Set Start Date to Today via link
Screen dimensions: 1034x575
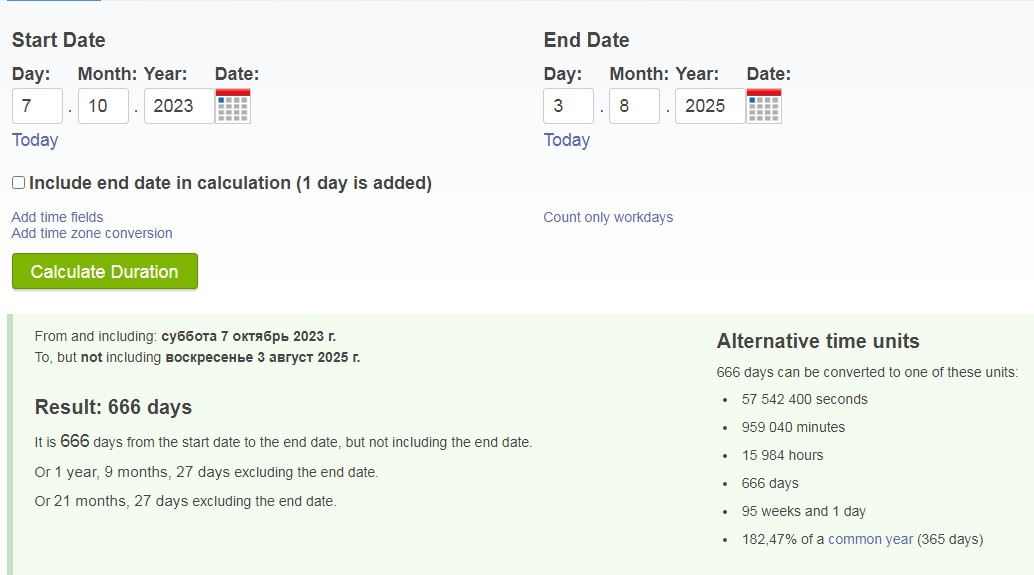[35, 140]
